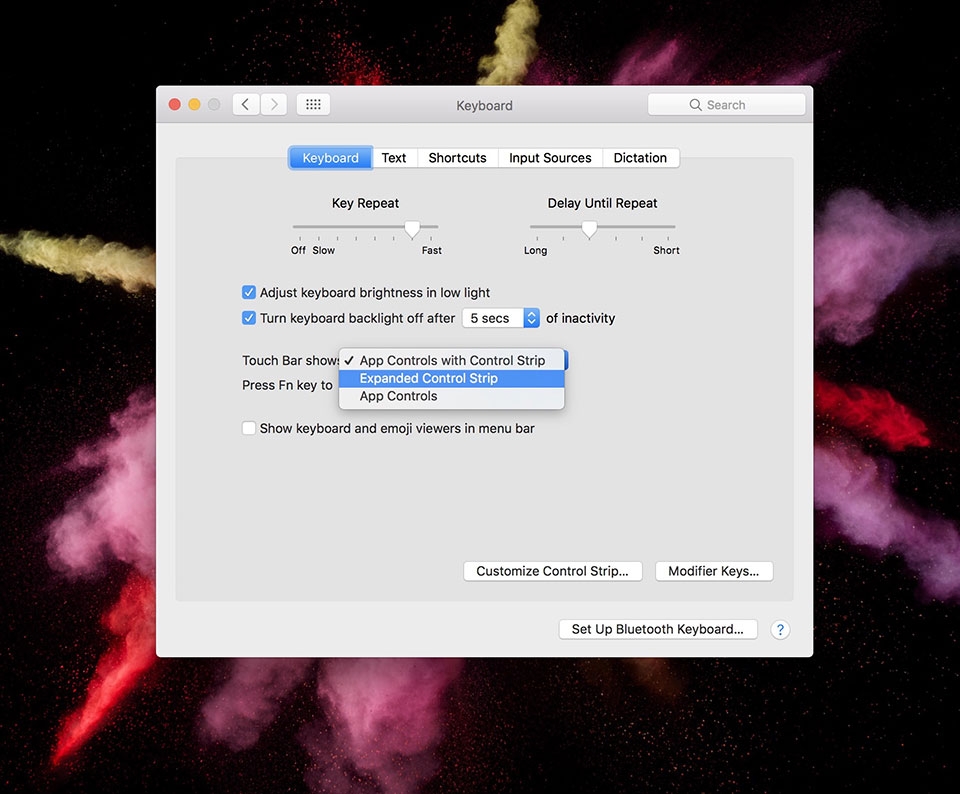Open the Dictation tab
Viewport: 960px width, 794px height.
tap(640, 158)
